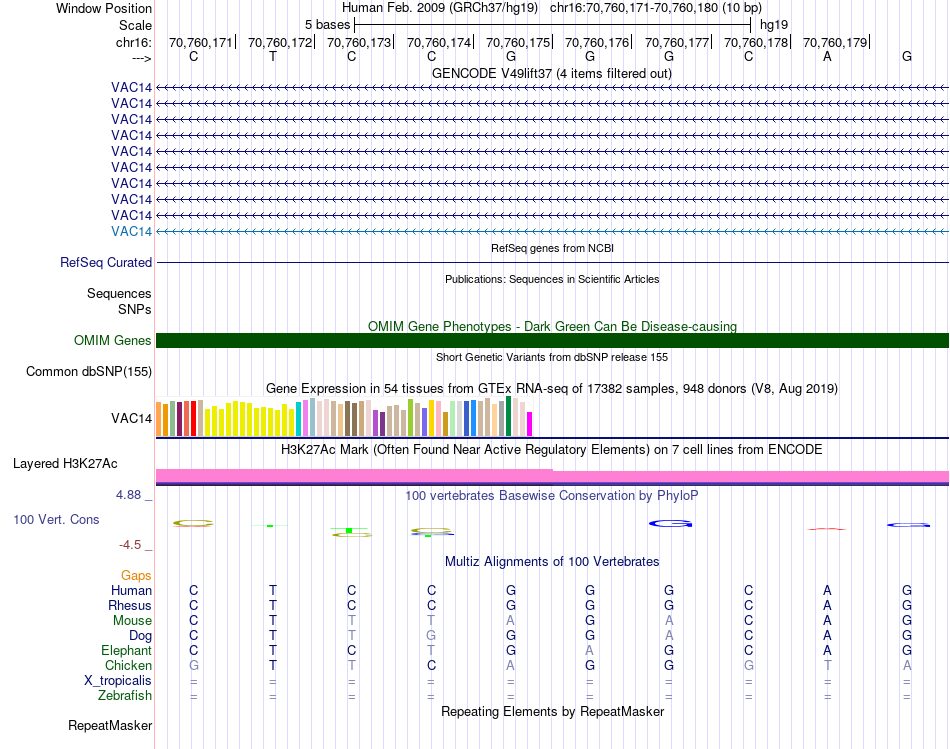
Task: Click the RefSeq Curated intron line item
Action: [x=552, y=262]
